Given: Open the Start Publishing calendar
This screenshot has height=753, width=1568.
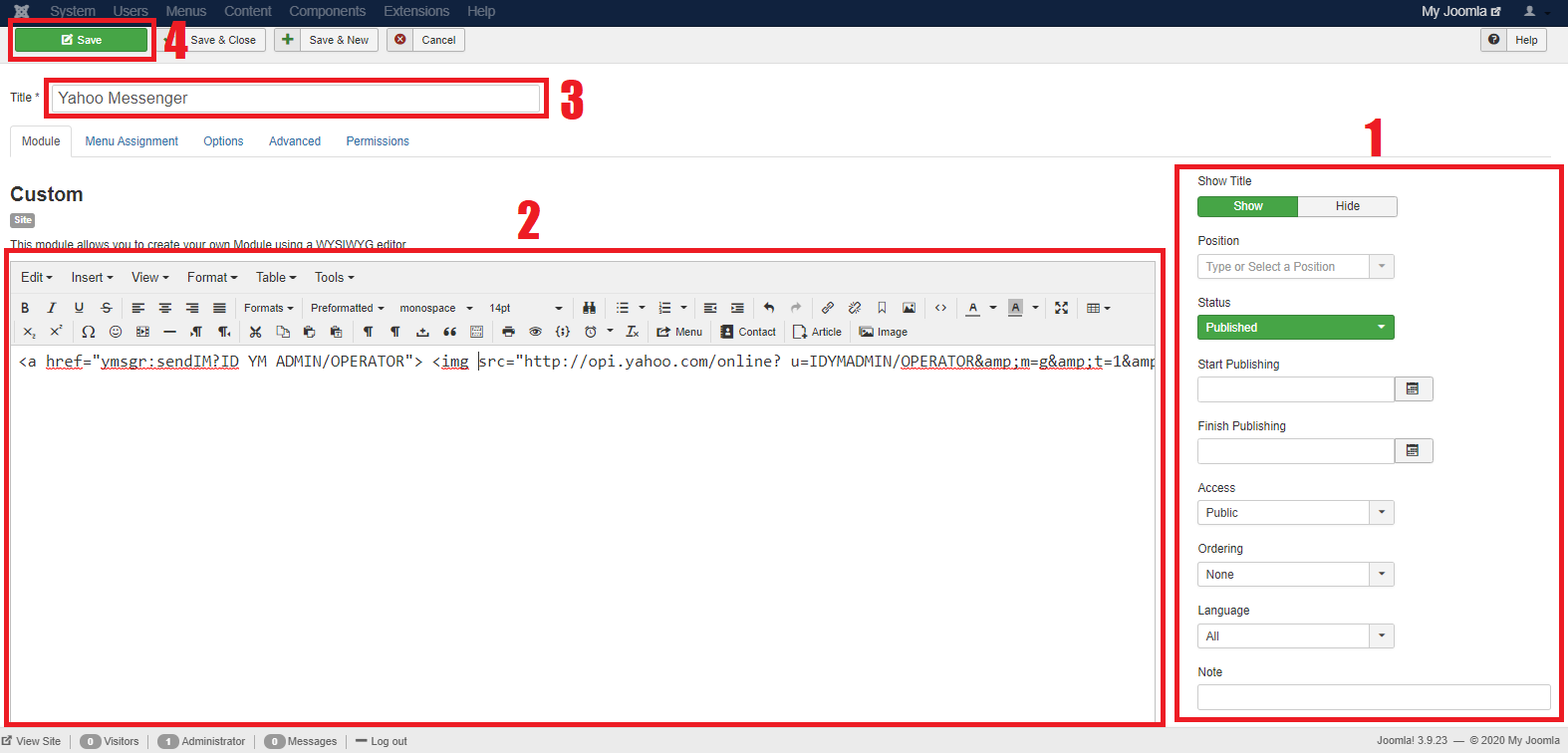Looking at the screenshot, I should tap(1413, 389).
